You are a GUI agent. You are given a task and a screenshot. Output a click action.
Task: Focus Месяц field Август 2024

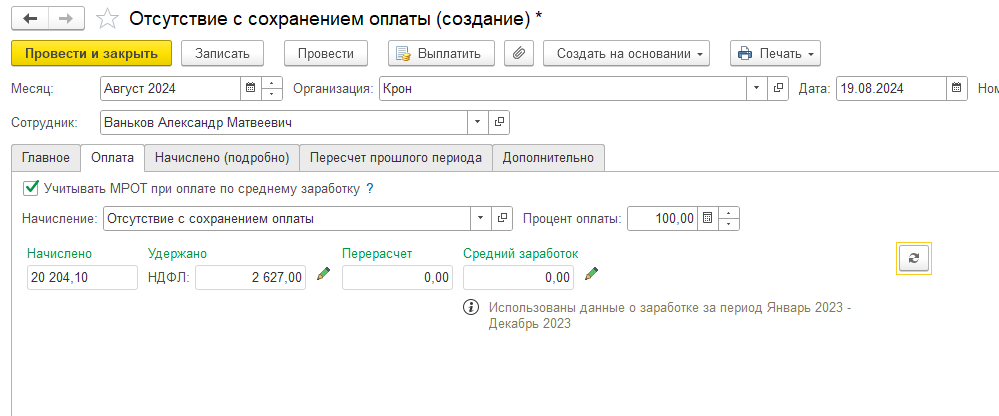coord(170,89)
